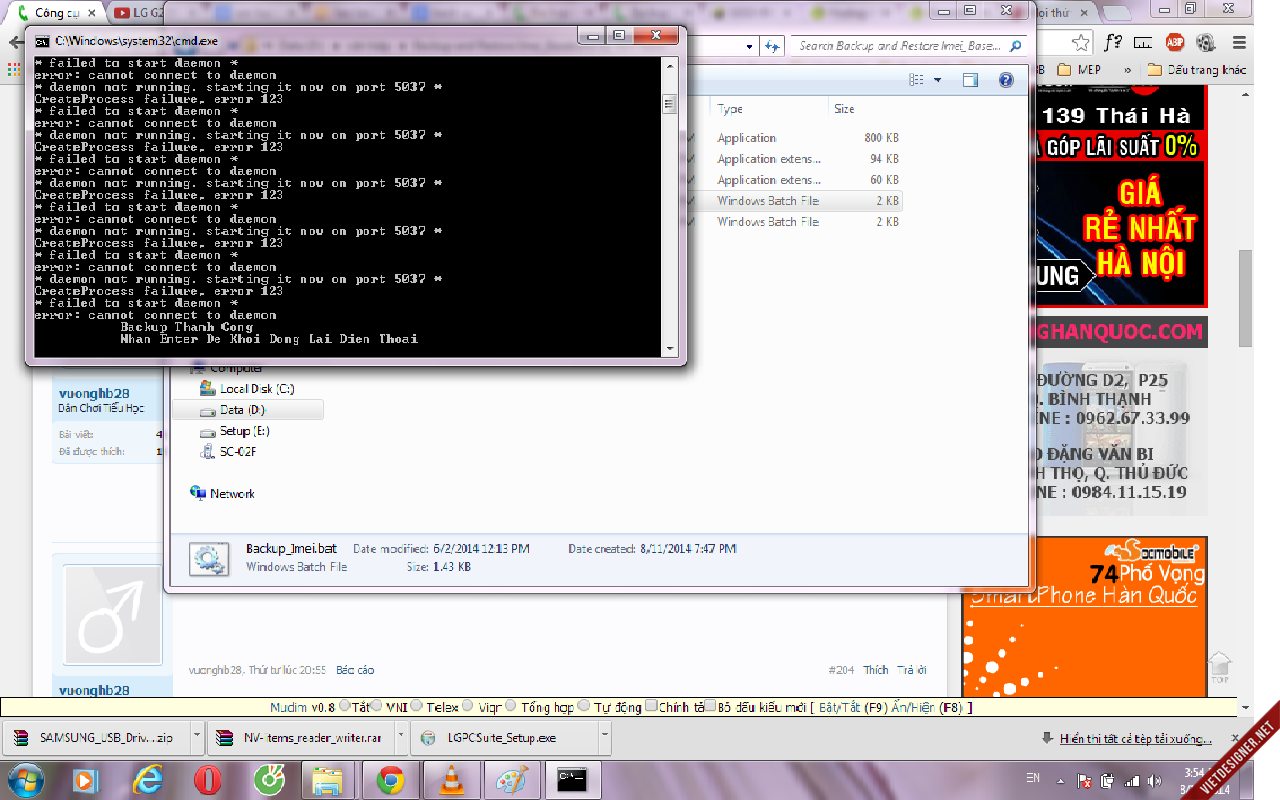
Task: Show hidden tray icons arrow
Action: (x=1061, y=780)
